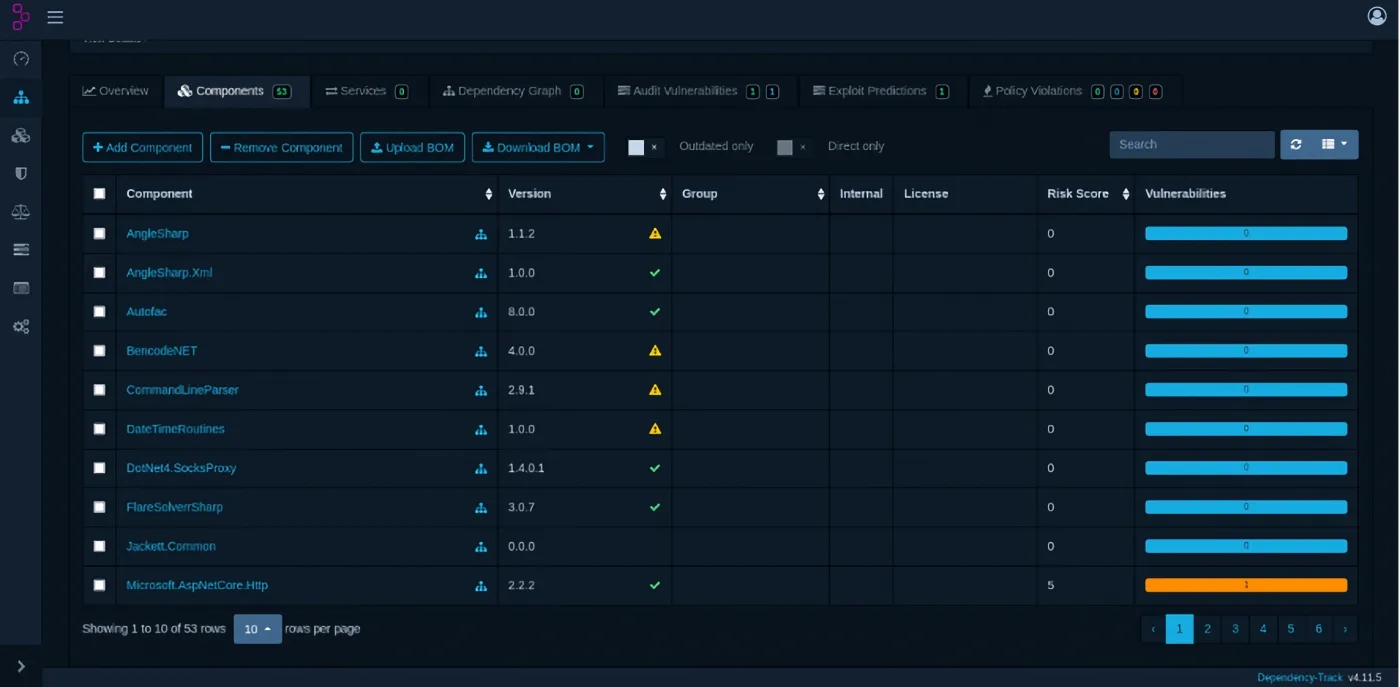Toggle the Direct only switch
The image size is (1400, 687).
click(x=793, y=147)
